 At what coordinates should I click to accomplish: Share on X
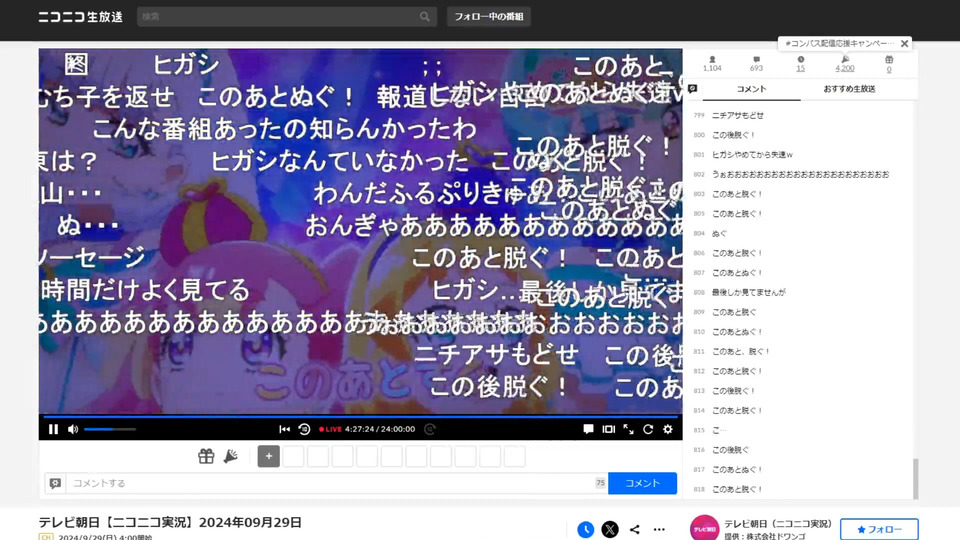point(610,530)
